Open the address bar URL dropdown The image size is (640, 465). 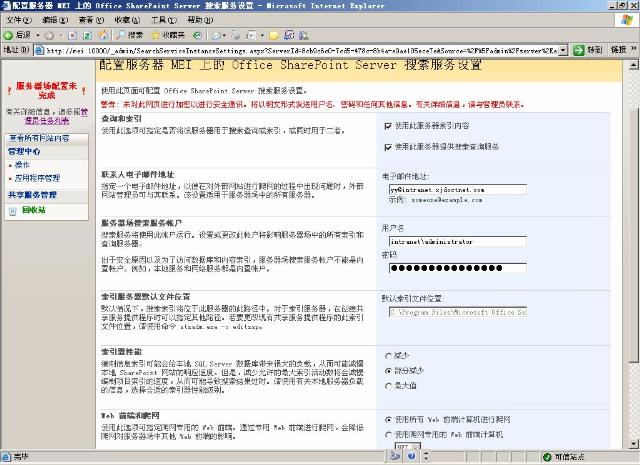tap(563, 50)
